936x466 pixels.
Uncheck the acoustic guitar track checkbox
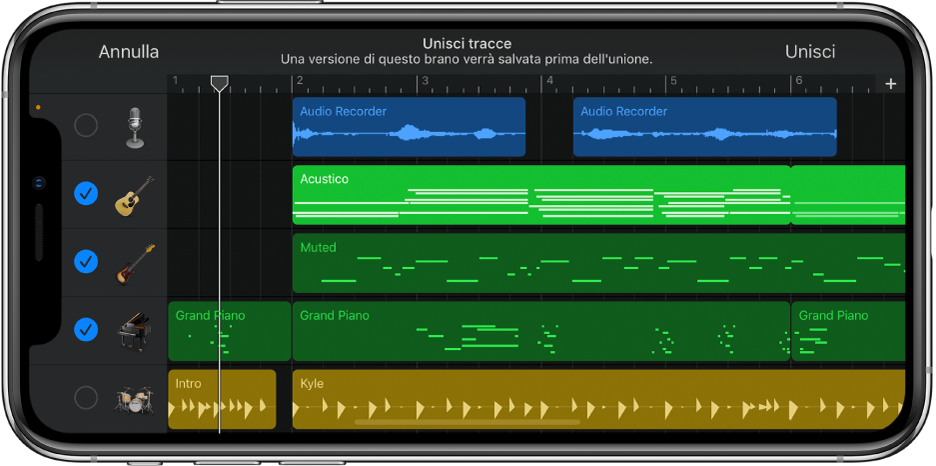pos(87,194)
